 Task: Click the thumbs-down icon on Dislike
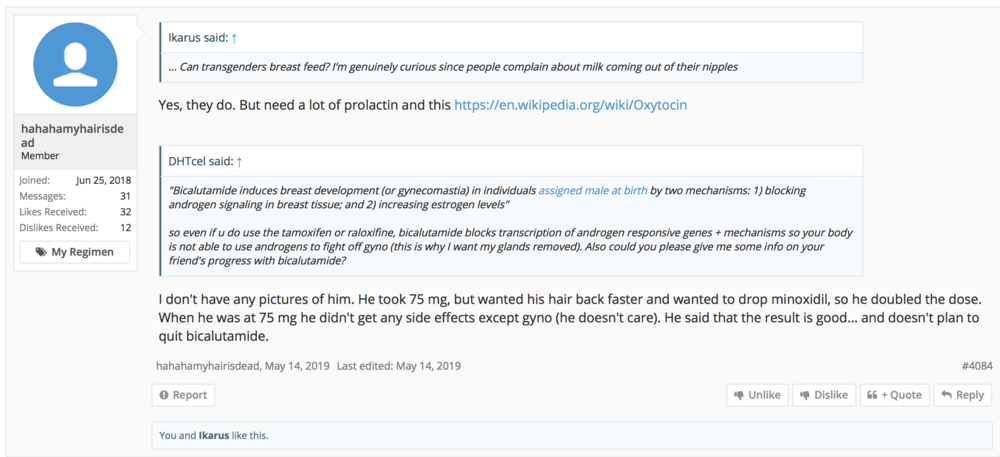click(804, 395)
